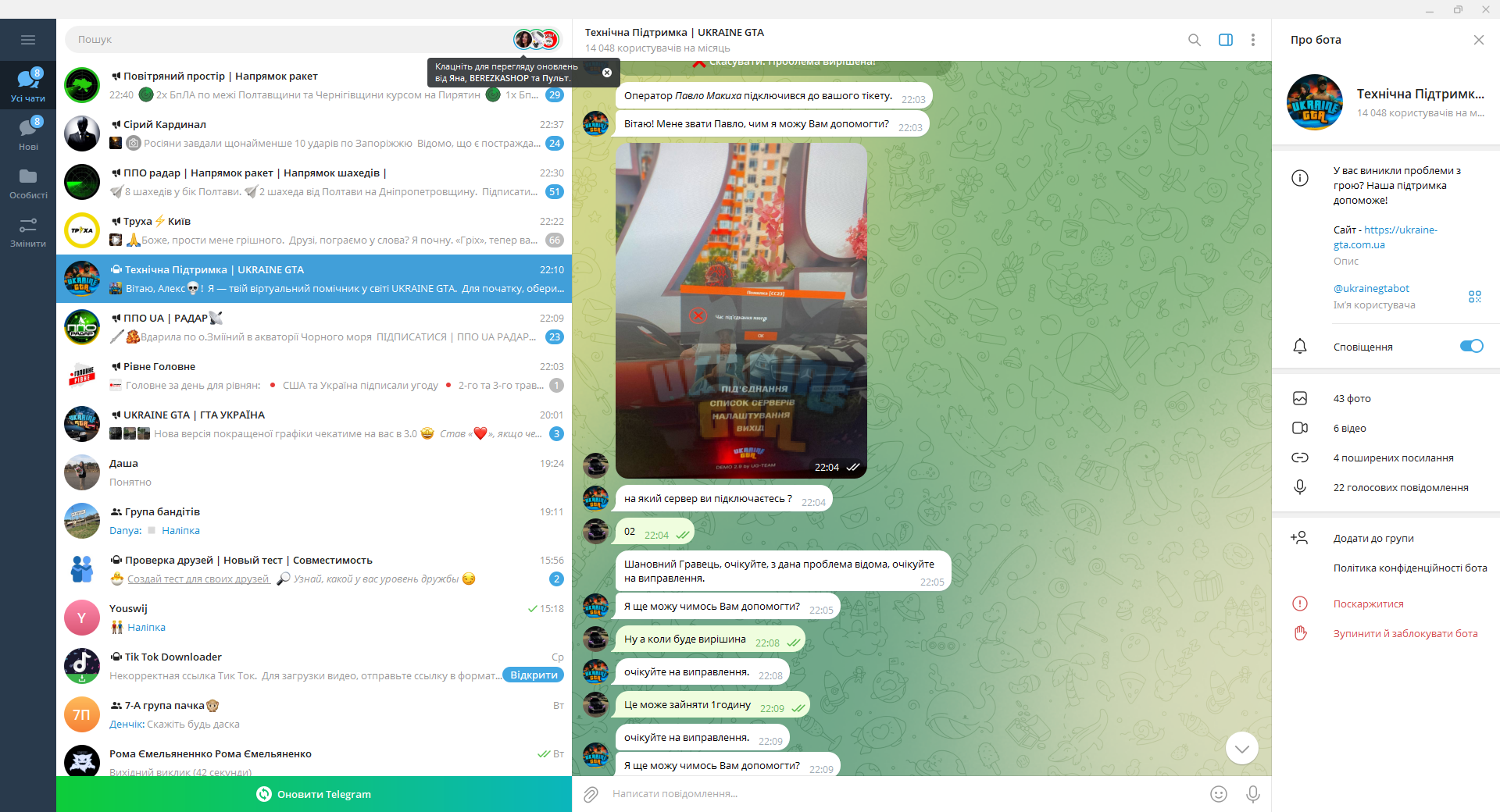Switch to the Усі чати folder
Screen dimensions: 1500x812
point(28,85)
